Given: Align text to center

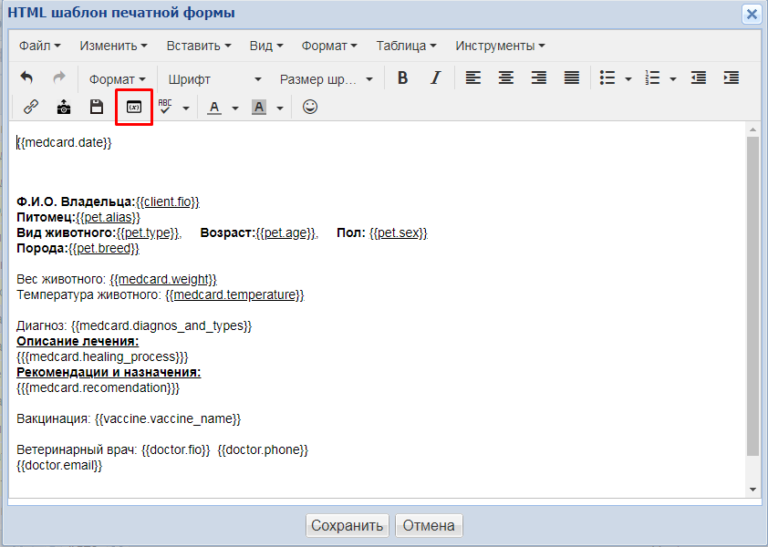Looking at the screenshot, I should click(x=507, y=78).
